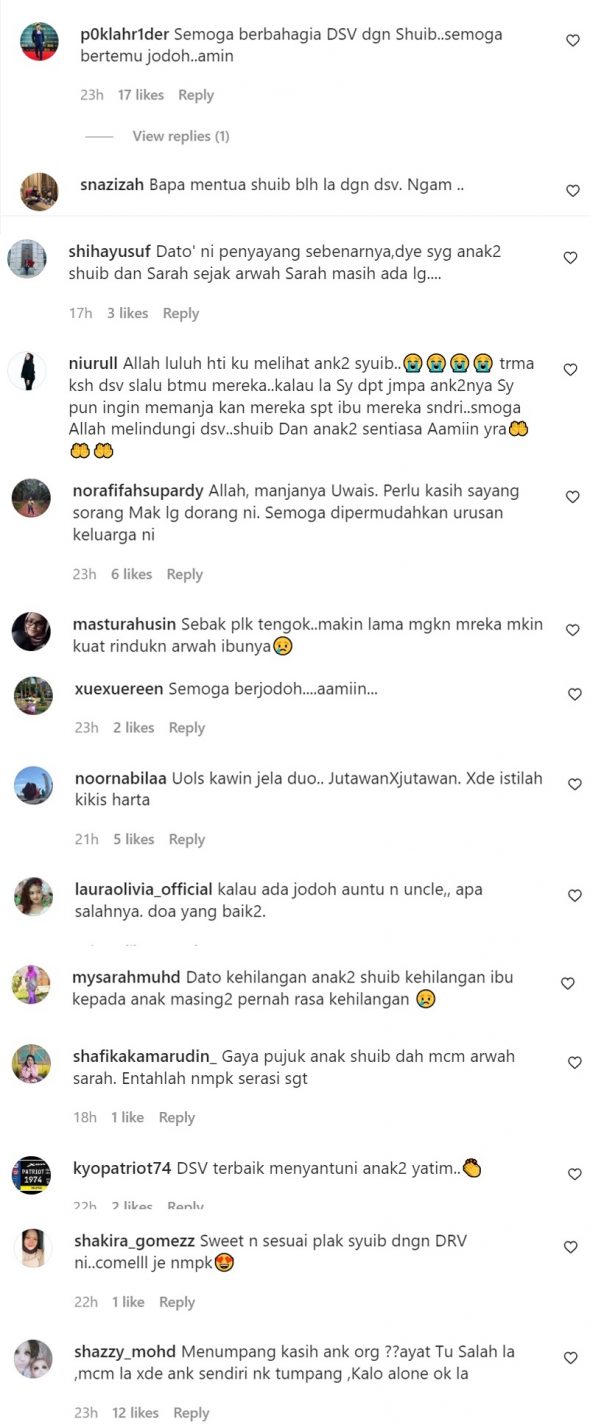Image resolution: width=590 pixels, height=1425 pixels.
Task: Heart shazzy_mohd's comment
Action: [570, 1358]
